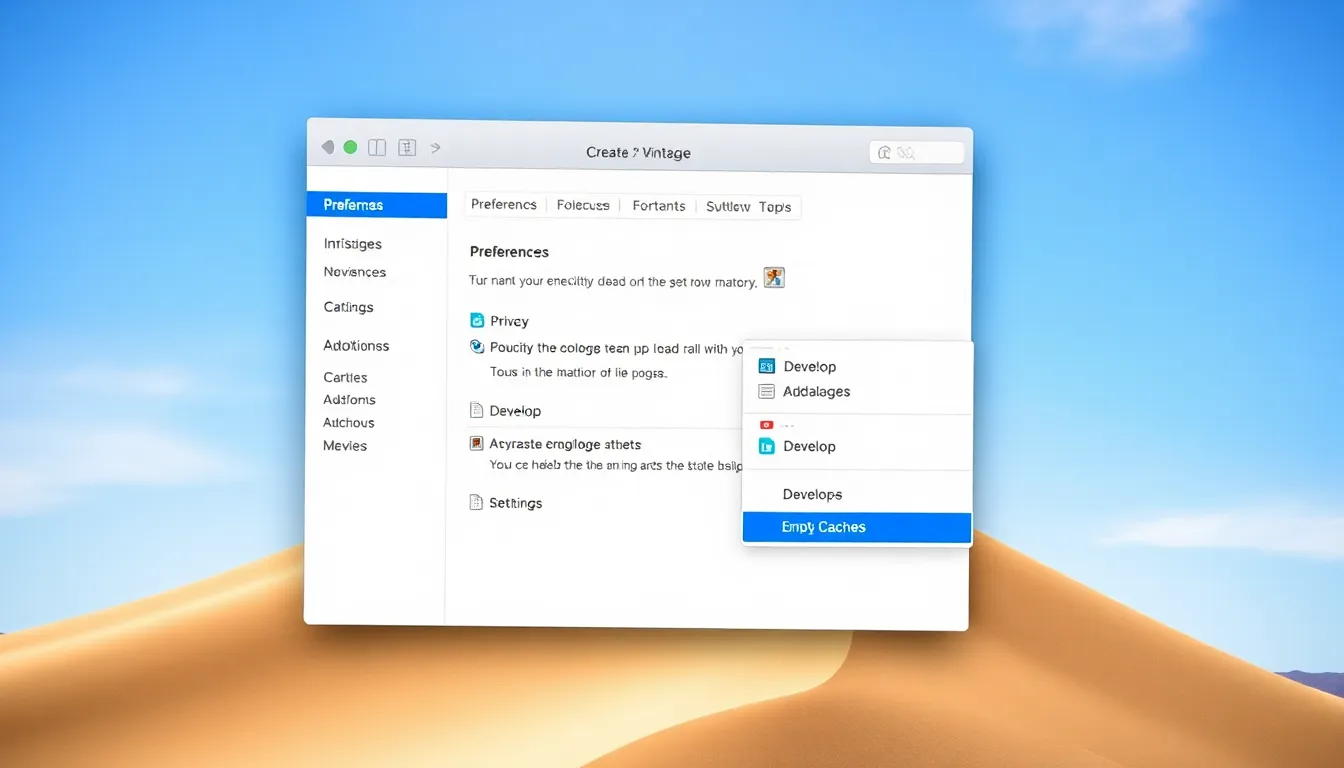Click the orange icon beside Acyraste engloge athets
Image resolution: width=1344 pixels, height=768 pixels.
point(477,444)
